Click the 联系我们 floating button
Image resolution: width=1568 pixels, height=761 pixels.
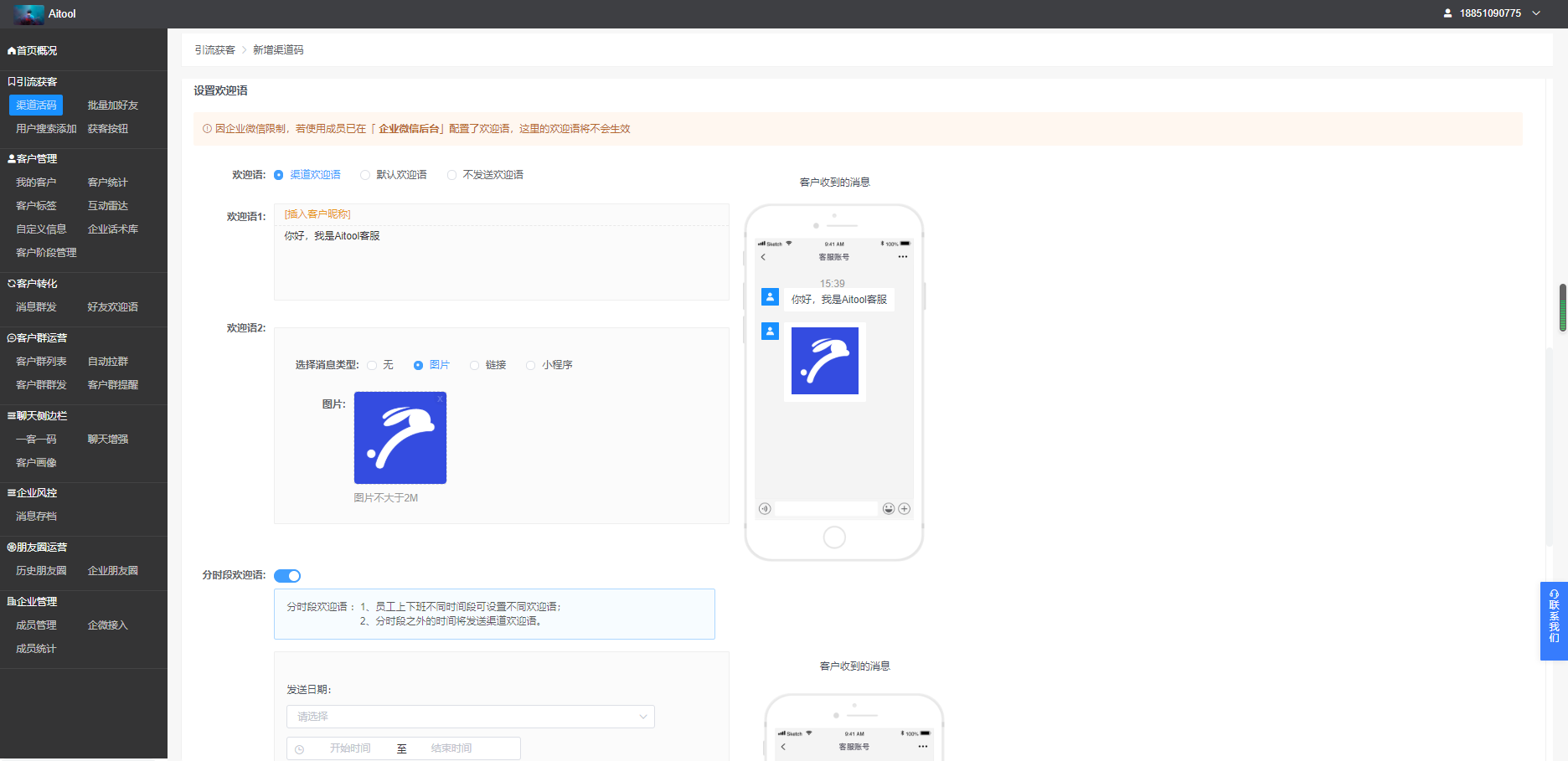coord(1554,621)
